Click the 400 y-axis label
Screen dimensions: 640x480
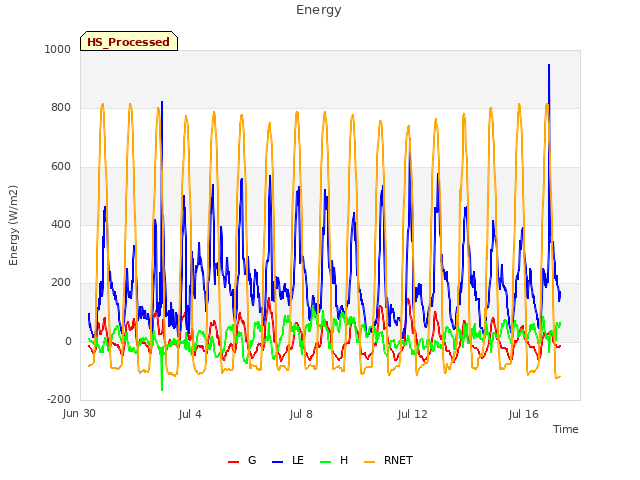pyautogui.click(x=61, y=224)
